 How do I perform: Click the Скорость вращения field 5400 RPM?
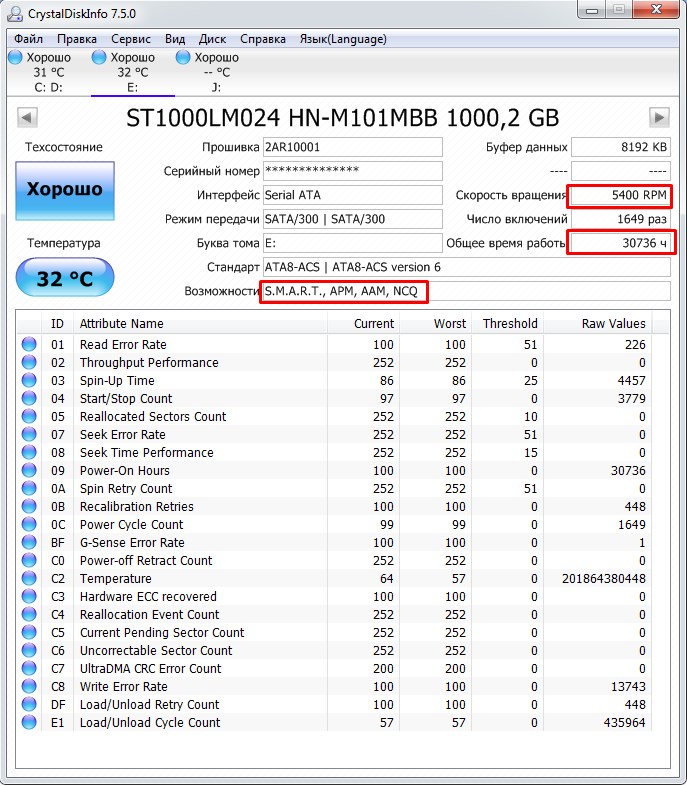click(621, 195)
